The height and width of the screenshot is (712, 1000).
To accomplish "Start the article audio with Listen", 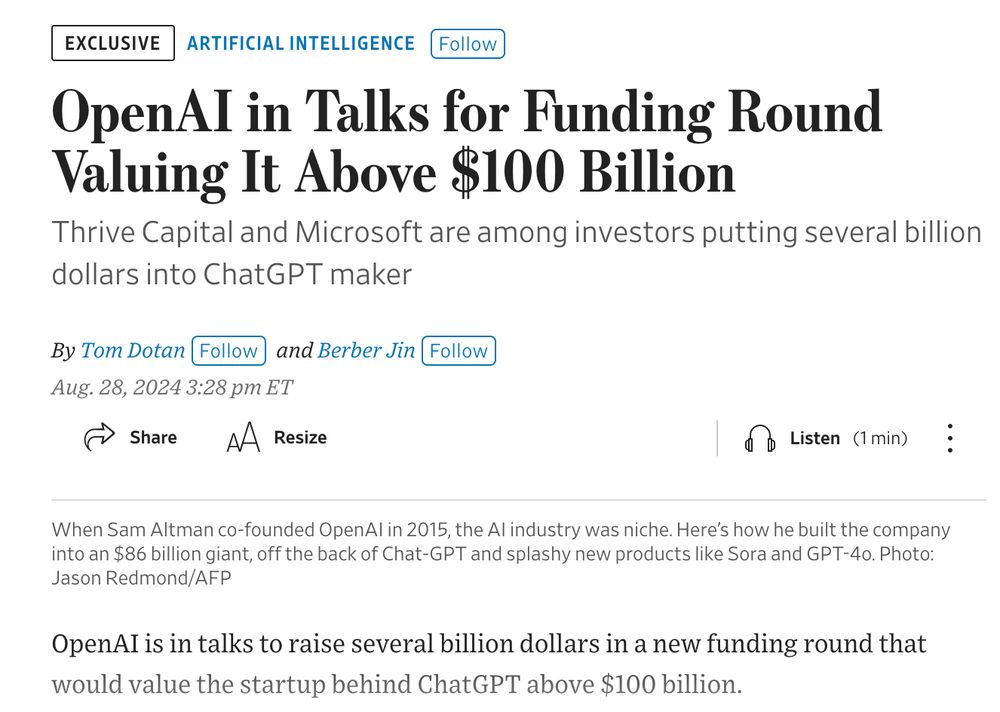I will (x=814, y=438).
